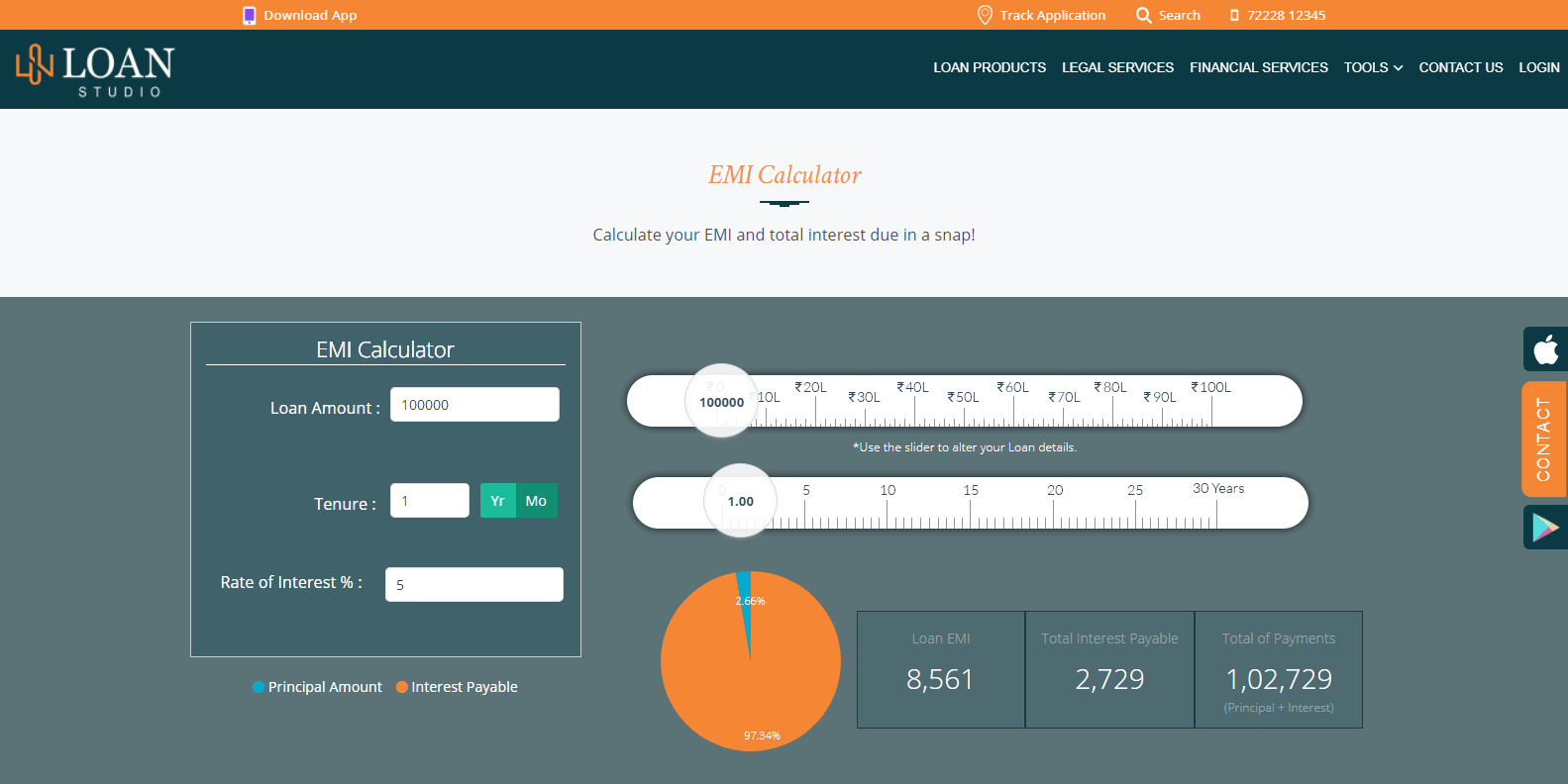Click the tenure slider handle showing 1.00
This screenshot has width=1568, height=784.
pyautogui.click(x=740, y=501)
